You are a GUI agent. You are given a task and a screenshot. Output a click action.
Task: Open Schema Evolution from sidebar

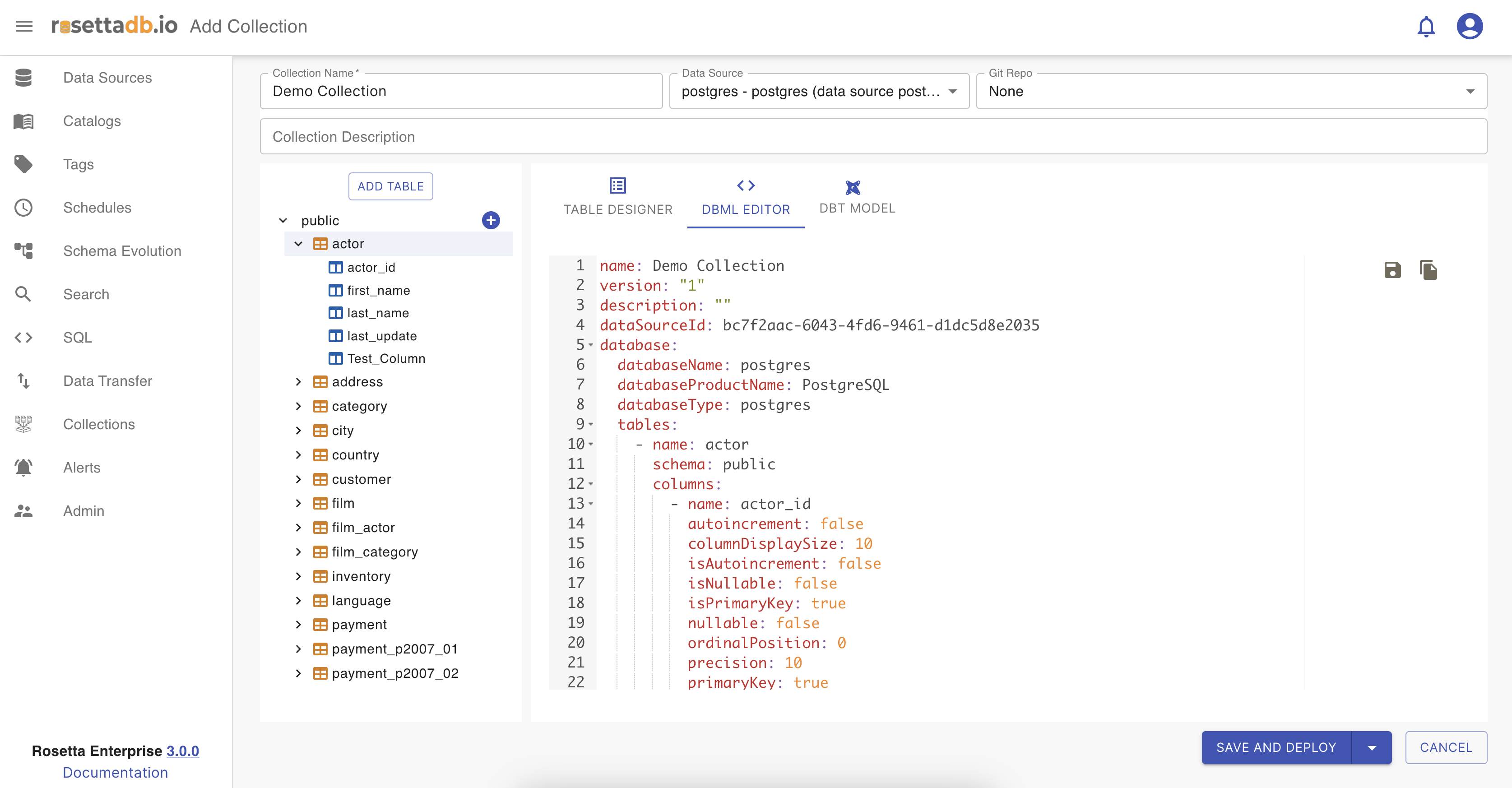pos(122,251)
